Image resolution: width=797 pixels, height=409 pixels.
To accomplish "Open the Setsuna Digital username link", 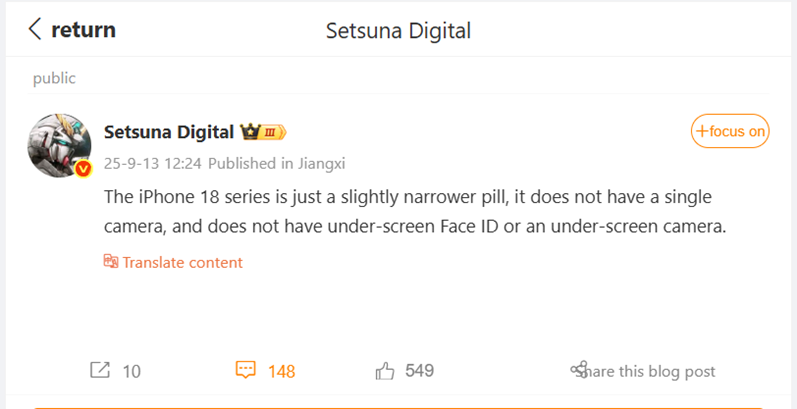I will pos(169,132).
